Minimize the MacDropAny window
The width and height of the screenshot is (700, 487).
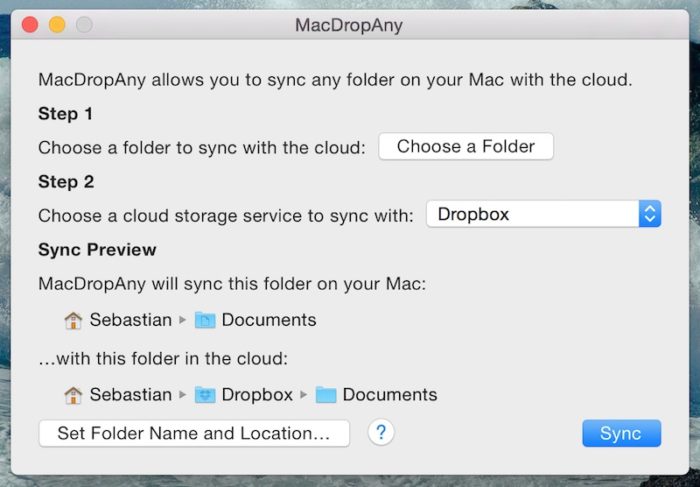tap(57, 25)
